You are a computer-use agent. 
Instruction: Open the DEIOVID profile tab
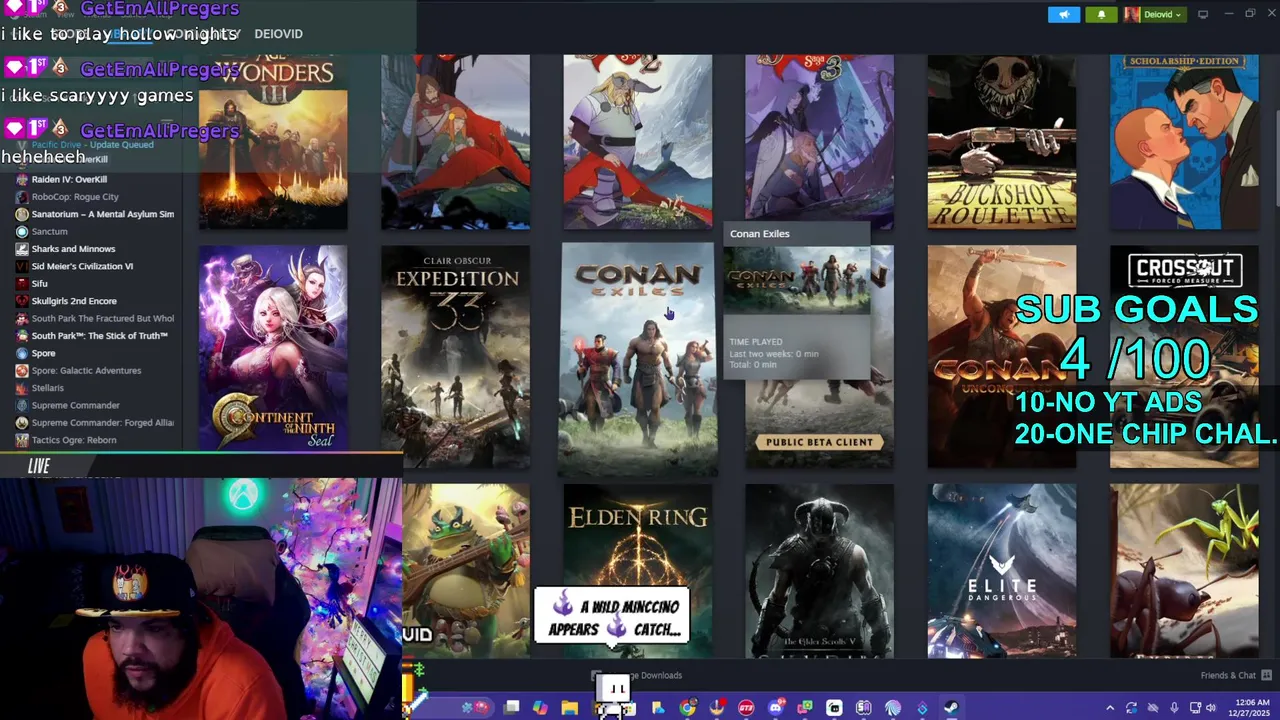pos(278,33)
